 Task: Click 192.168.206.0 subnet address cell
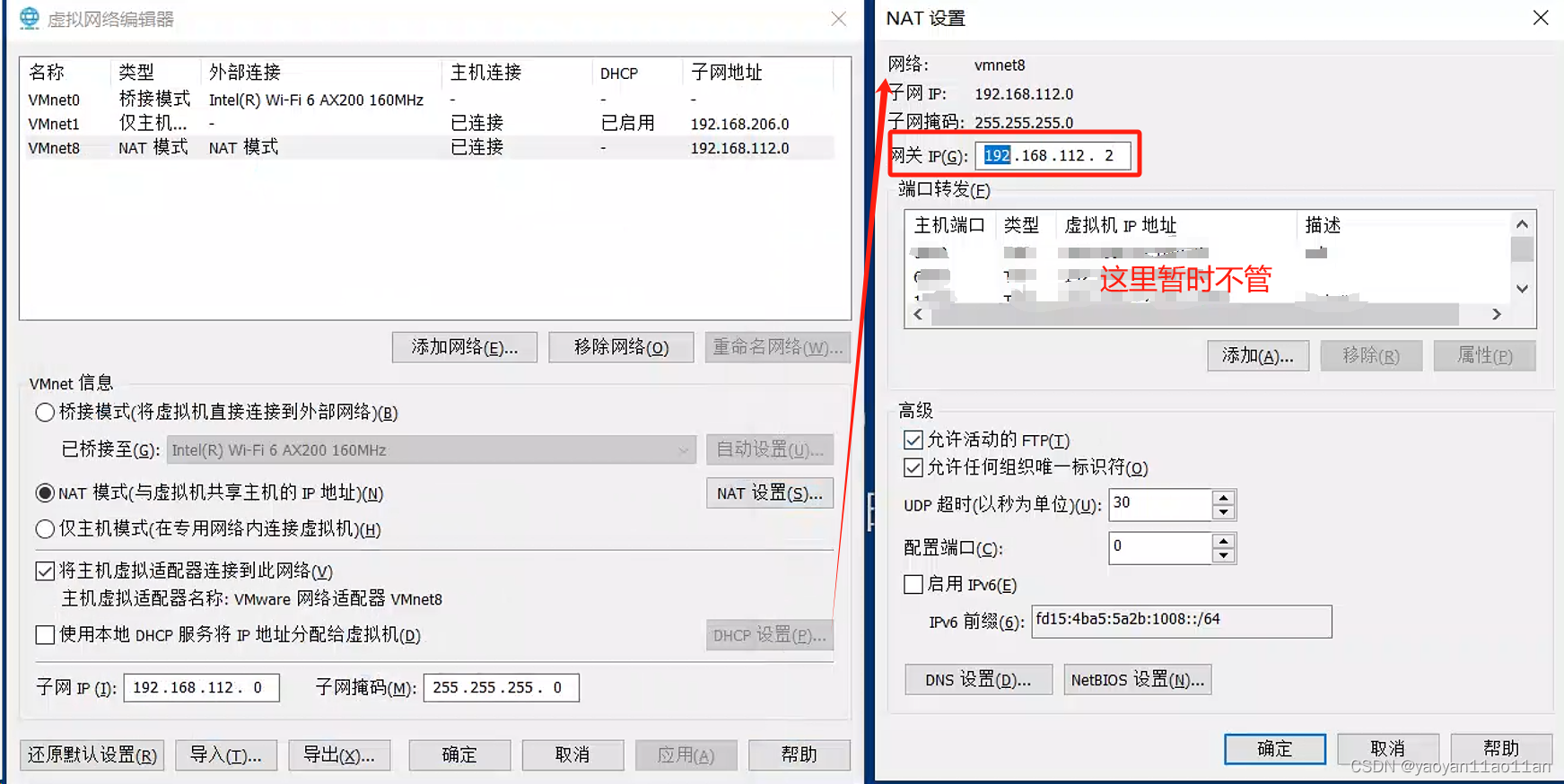739,124
